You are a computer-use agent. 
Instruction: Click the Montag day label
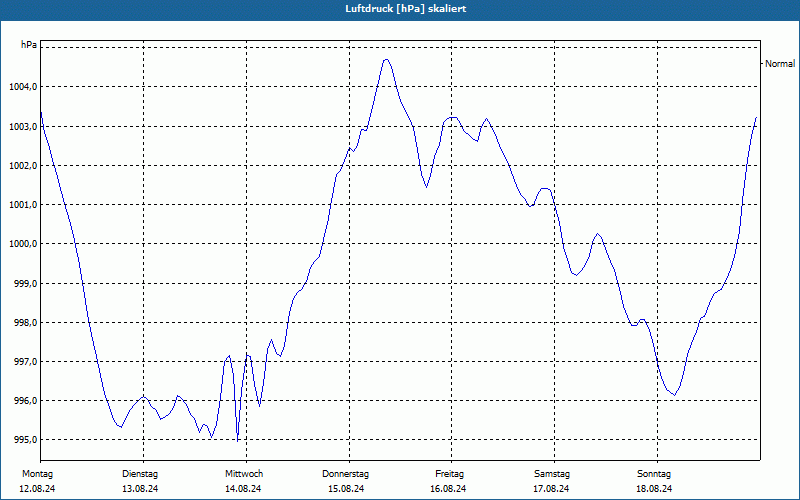(37, 474)
